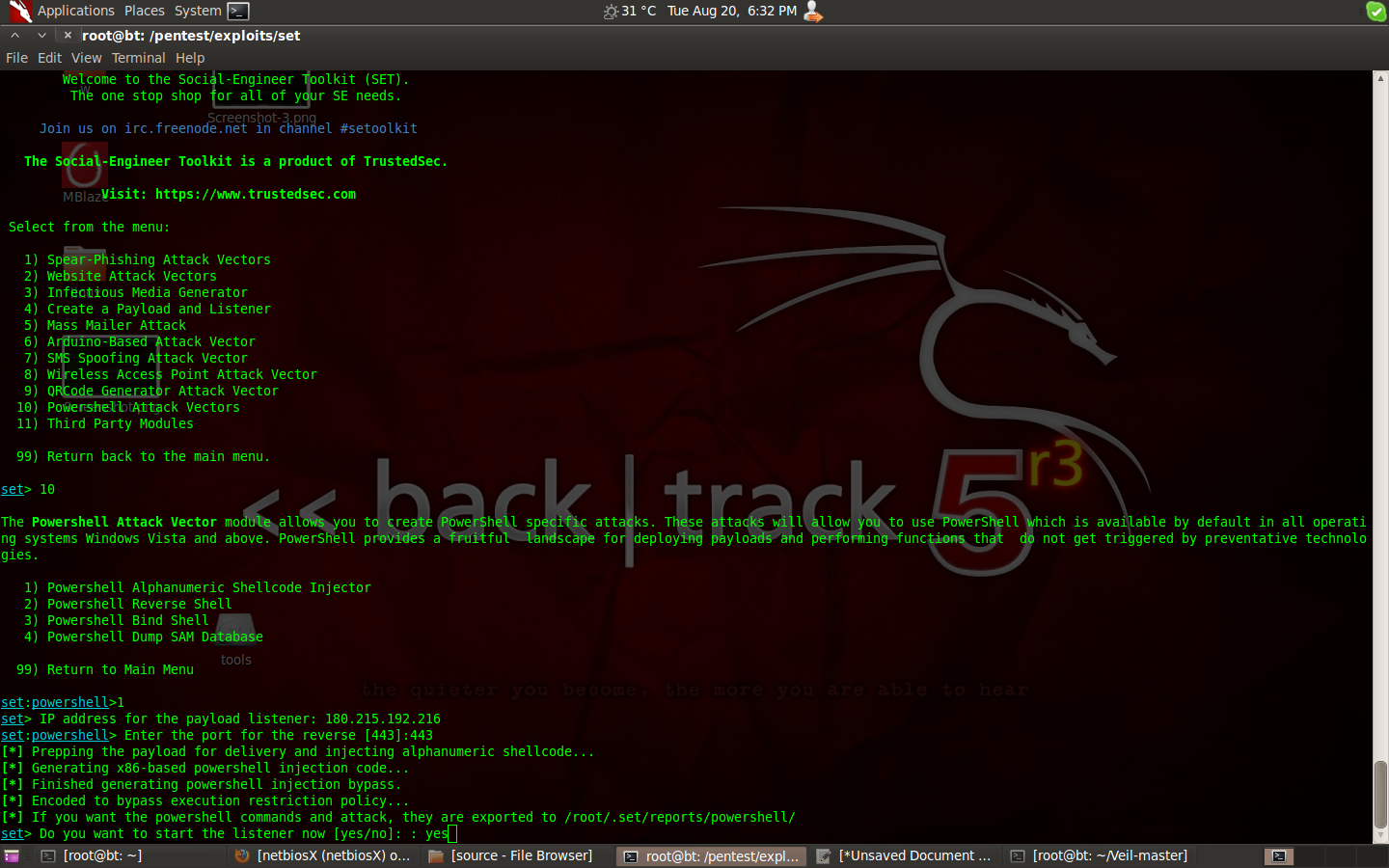Click the workspace switcher terminal thumbnail

pyautogui.click(x=1278, y=856)
